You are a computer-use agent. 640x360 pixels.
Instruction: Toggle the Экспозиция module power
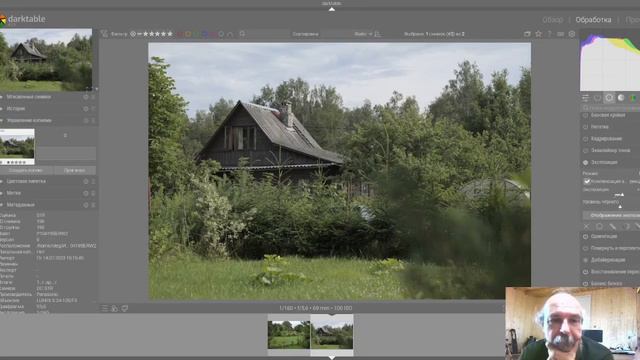tap(585, 162)
